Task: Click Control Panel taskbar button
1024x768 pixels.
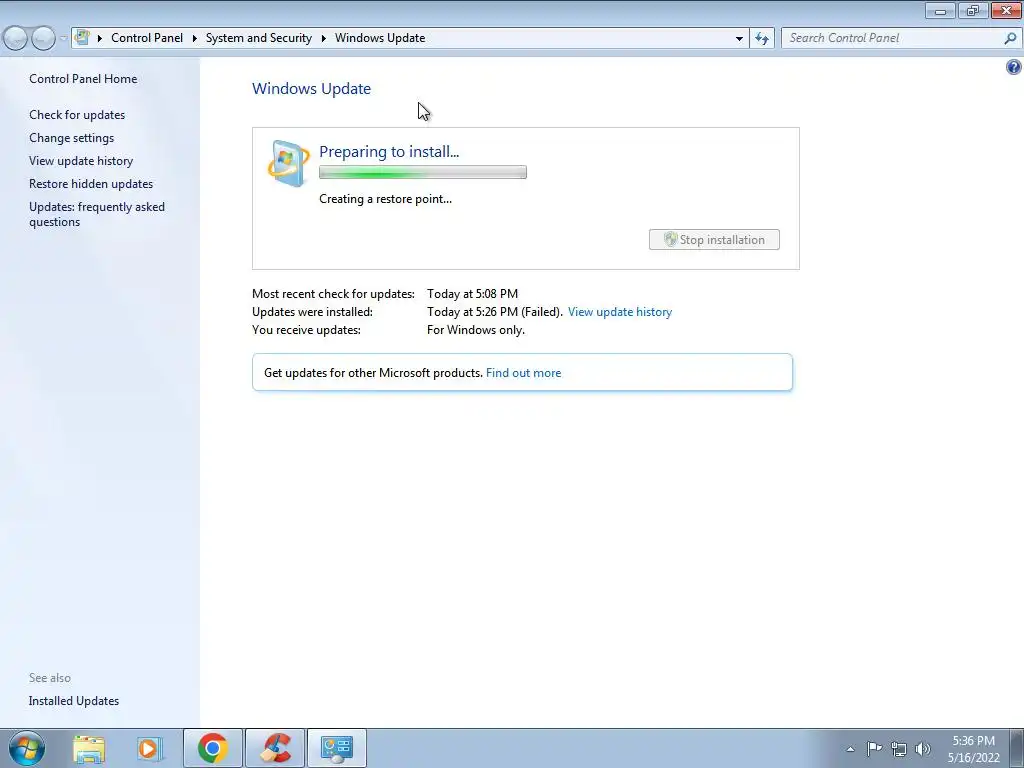Action: pos(337,748)
